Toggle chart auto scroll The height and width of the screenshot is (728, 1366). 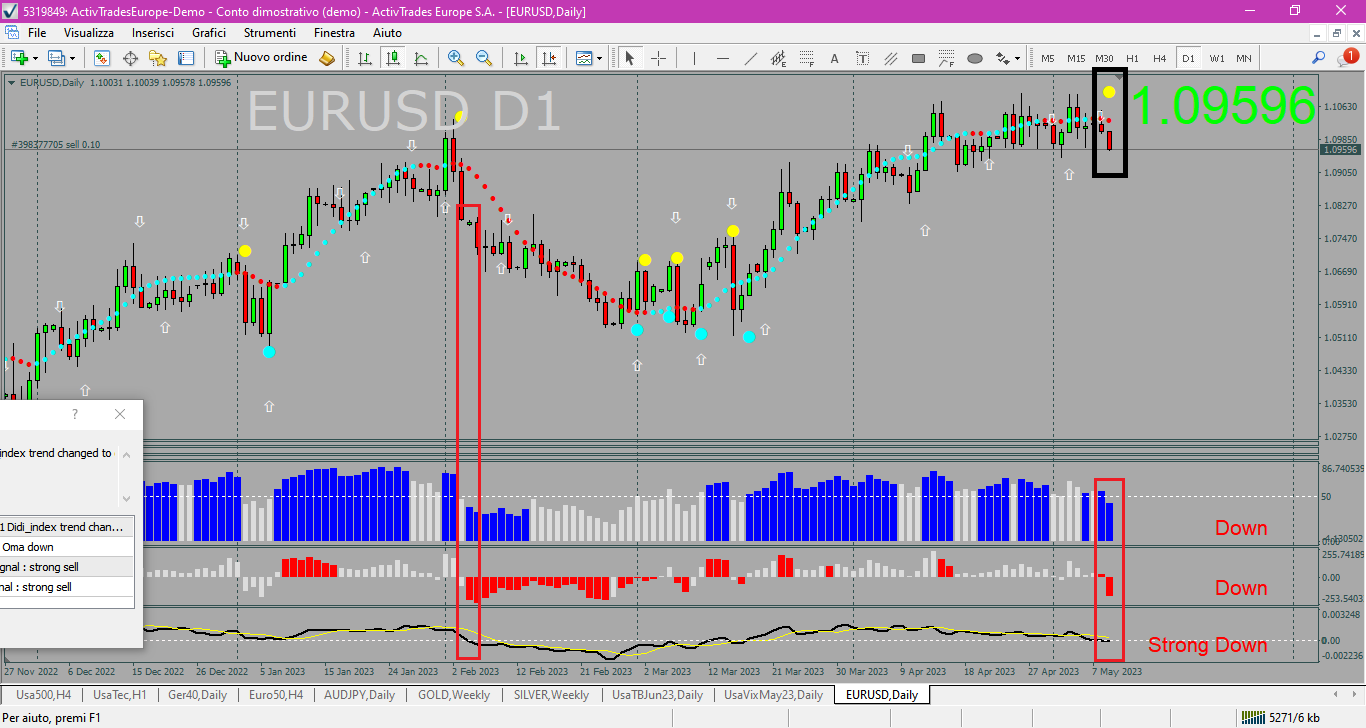(x=520, y=58)
